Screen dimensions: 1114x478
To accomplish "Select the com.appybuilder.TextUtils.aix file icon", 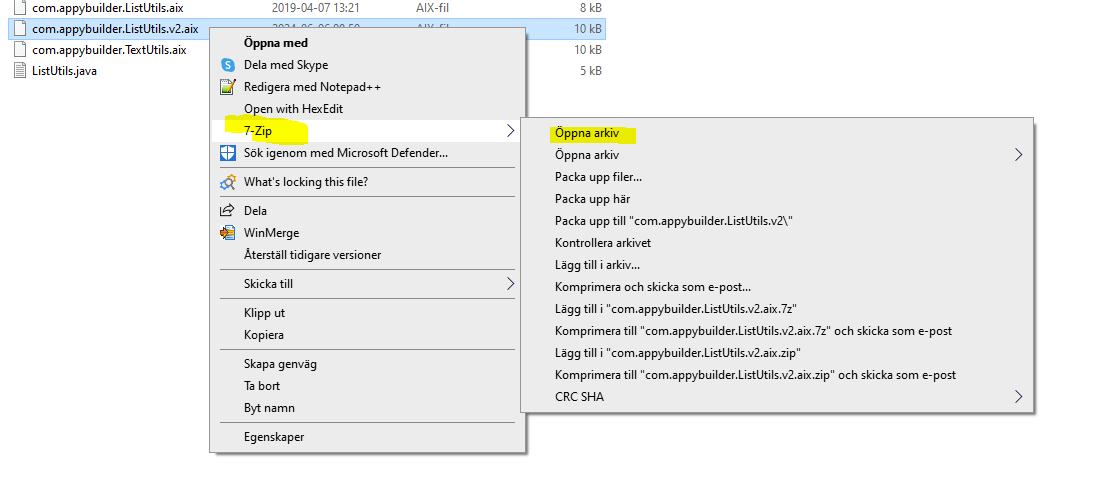I will [20, 49].
